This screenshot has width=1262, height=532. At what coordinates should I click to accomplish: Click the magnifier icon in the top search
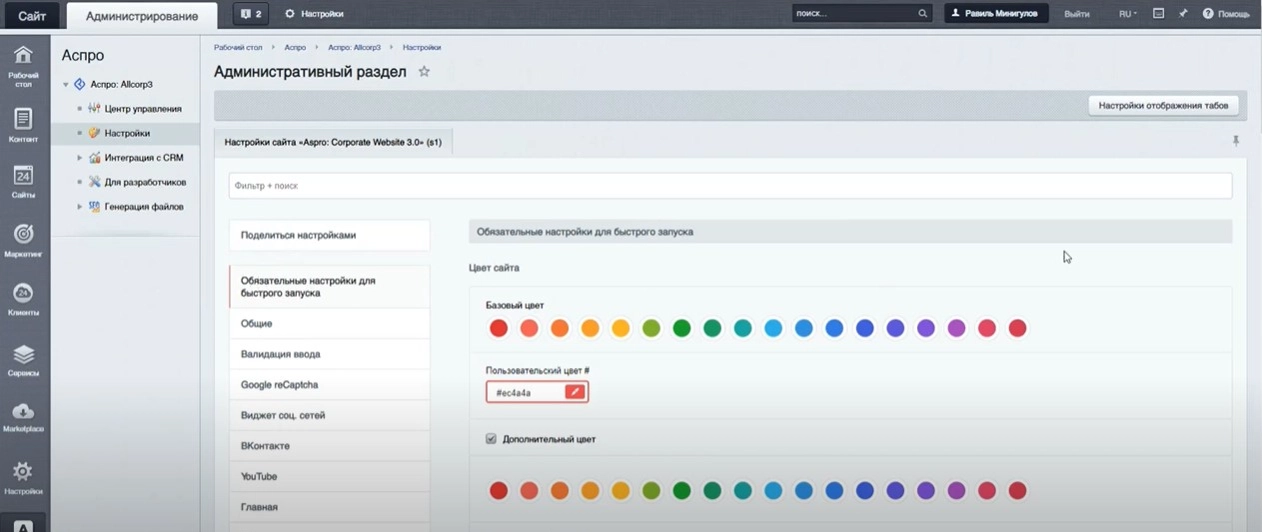(x=922, y=14)
